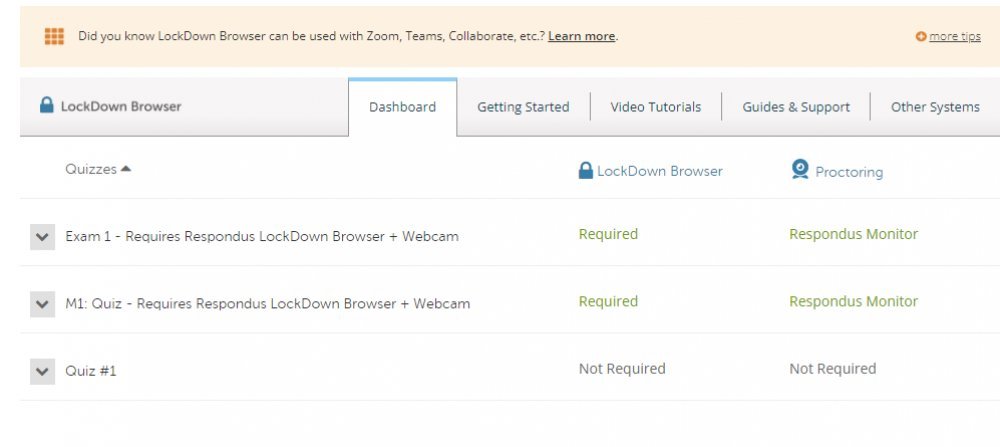Click Respondus Monitor for M1: Quiz

pyautogui.click(x=853, y=301)
